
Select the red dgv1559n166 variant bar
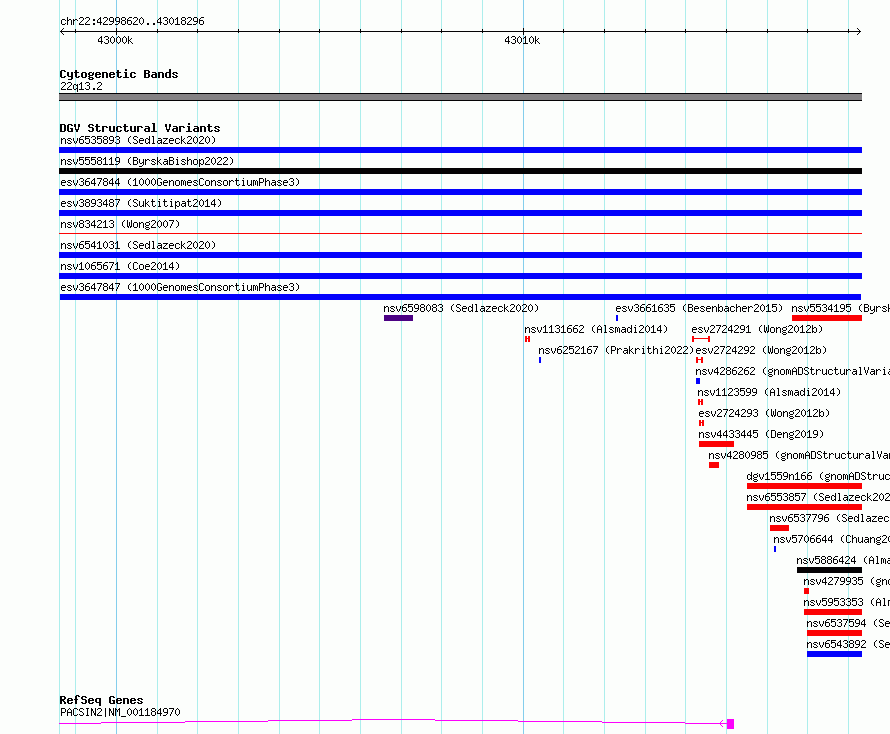(x=804, y=486)
